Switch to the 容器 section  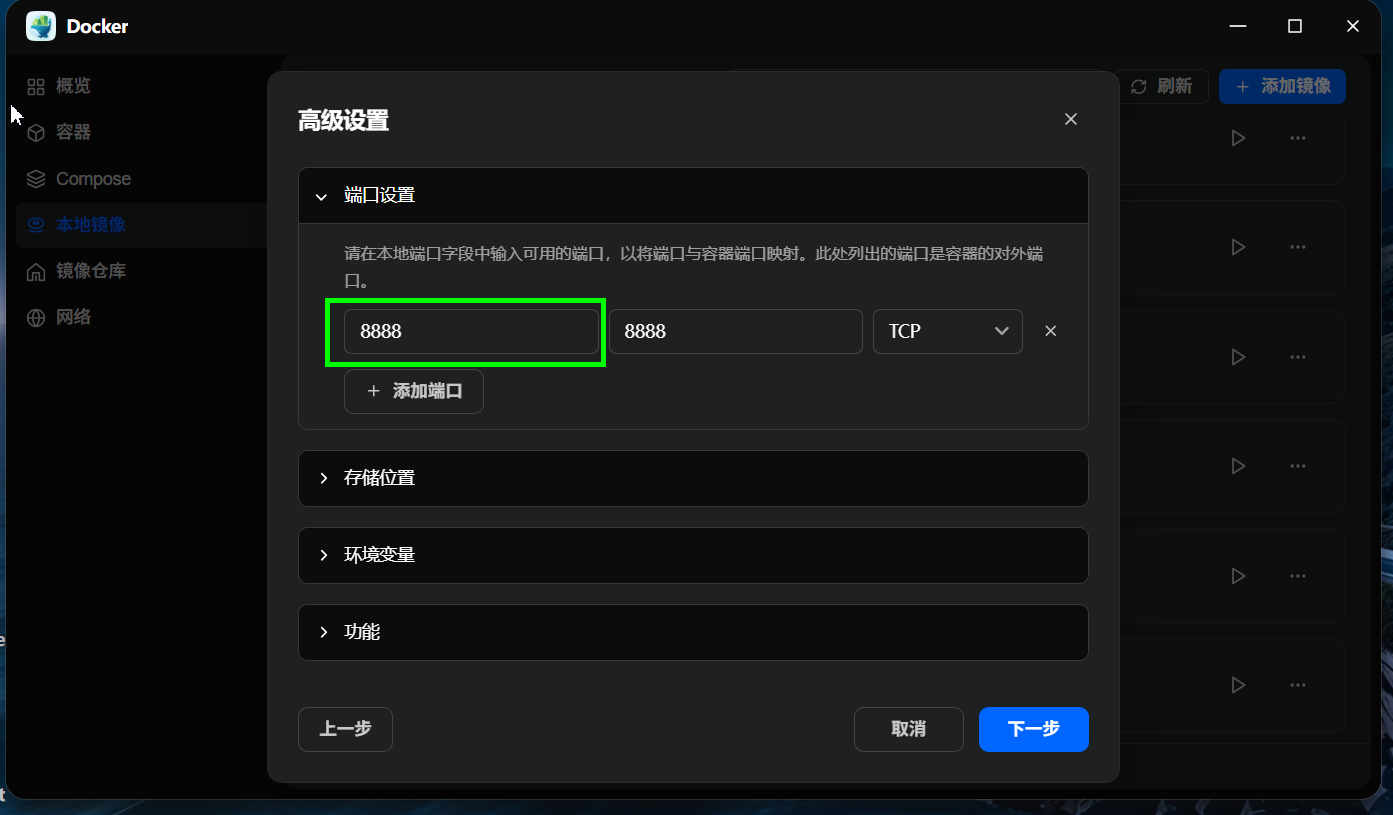[x=35, y=132]
